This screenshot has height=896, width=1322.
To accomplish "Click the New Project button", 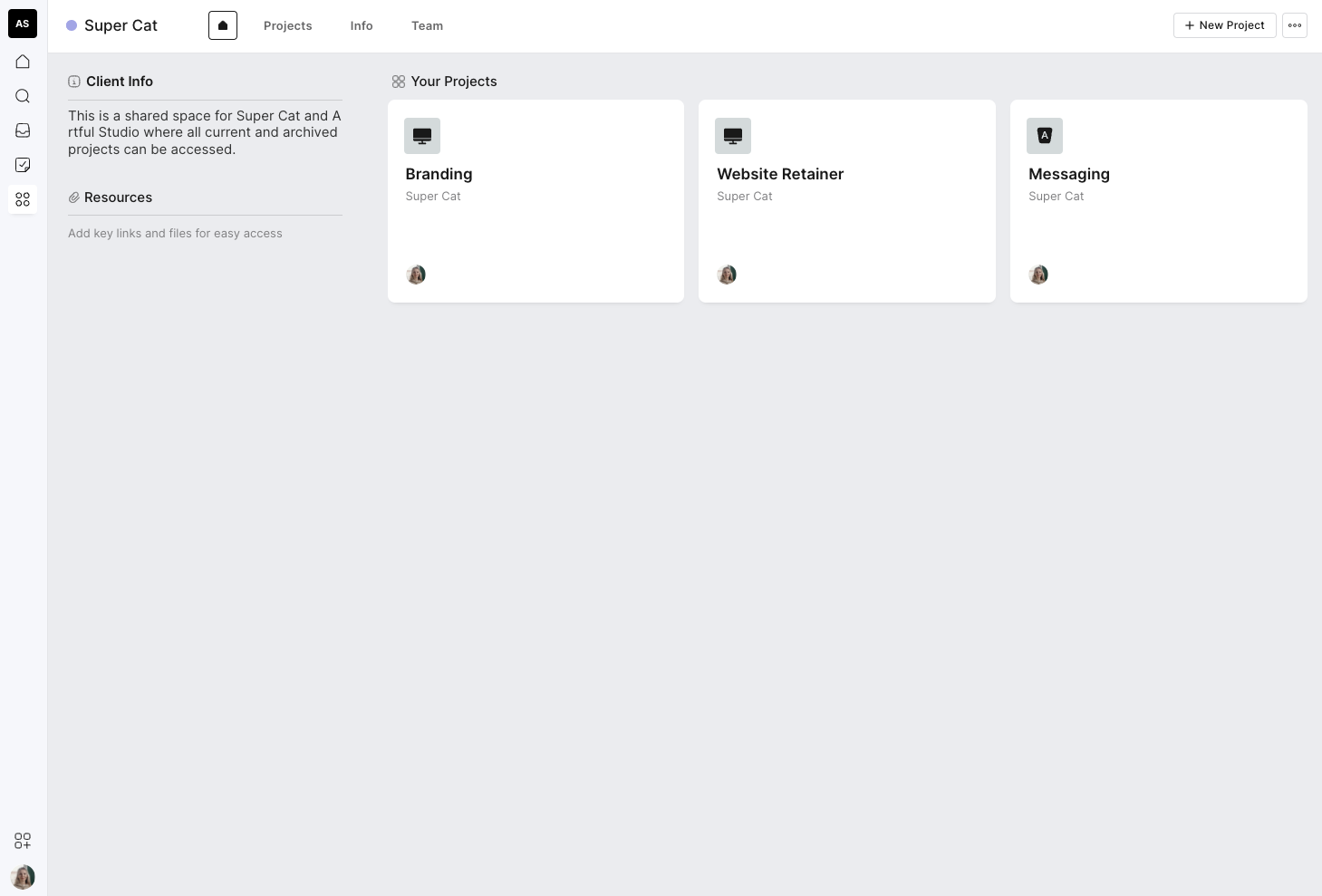I will 1224,25.
